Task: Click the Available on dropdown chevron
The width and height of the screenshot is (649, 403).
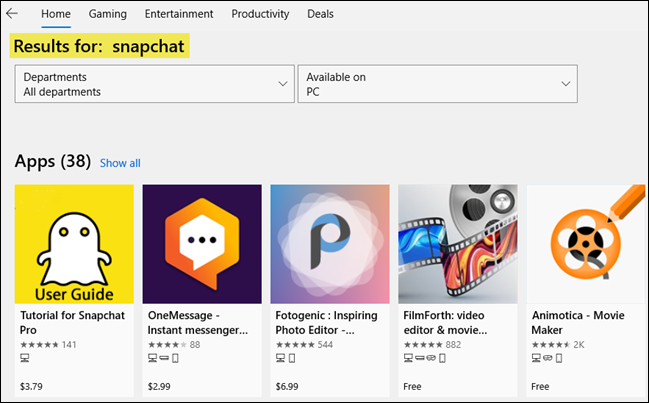Action: point(566,84)
